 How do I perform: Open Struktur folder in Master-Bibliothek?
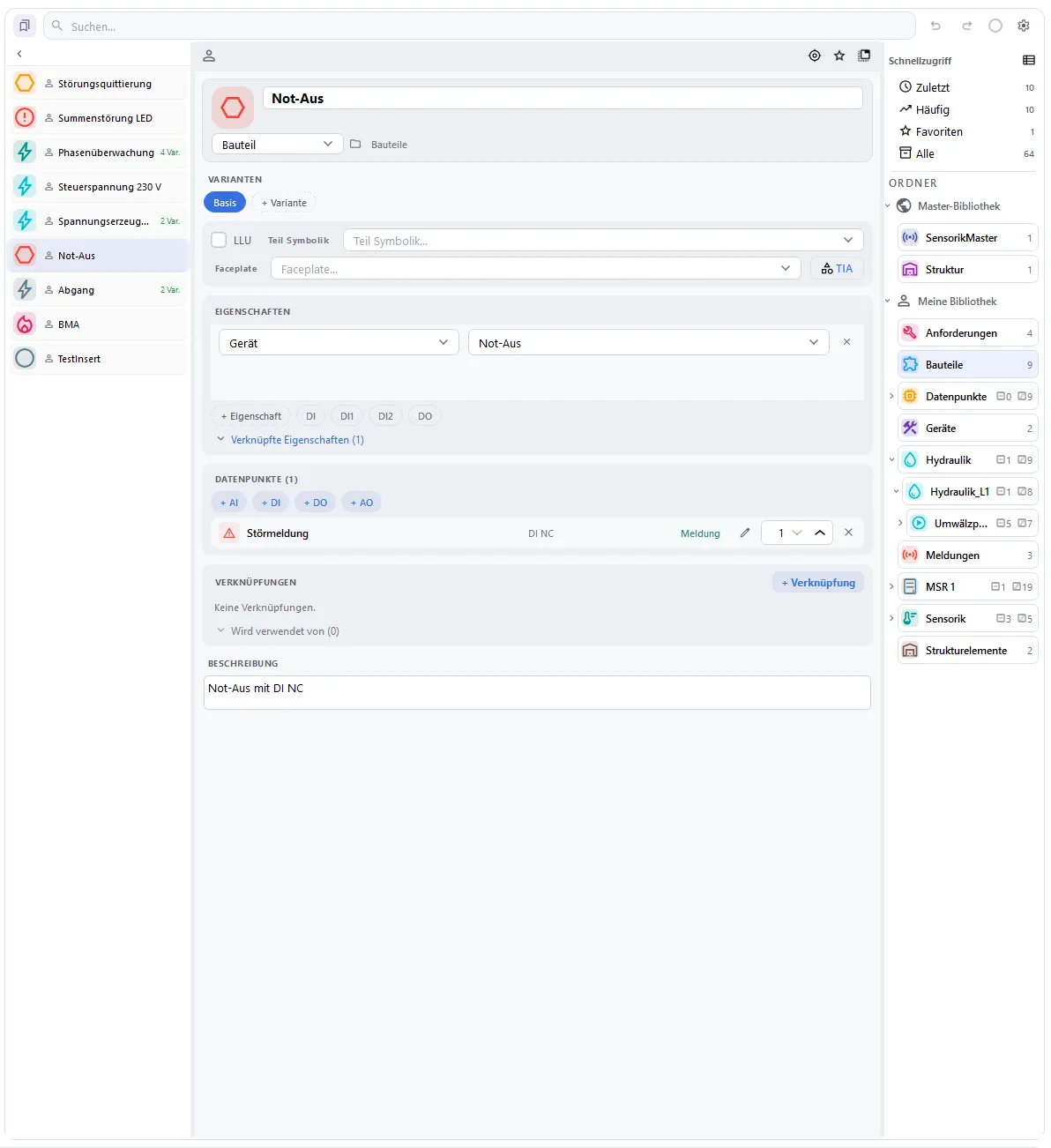[967, 269]
